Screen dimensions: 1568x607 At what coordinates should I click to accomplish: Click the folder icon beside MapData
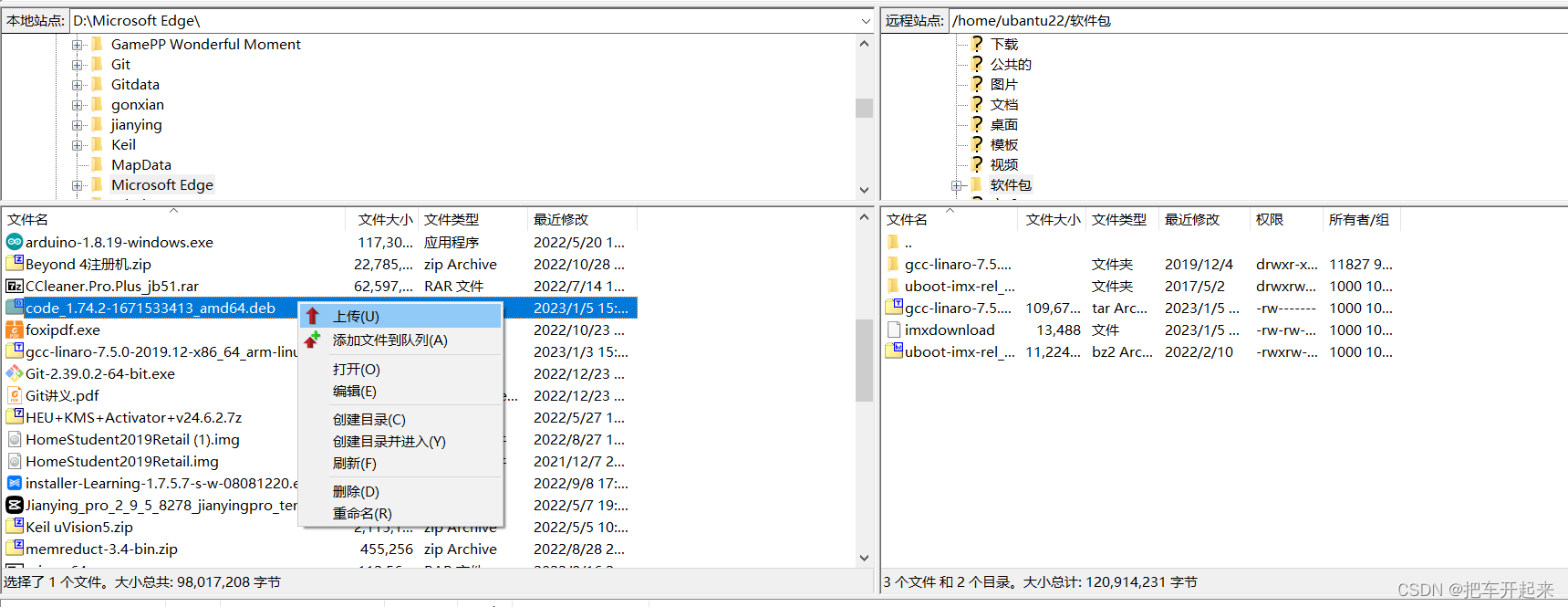[97, 164]
